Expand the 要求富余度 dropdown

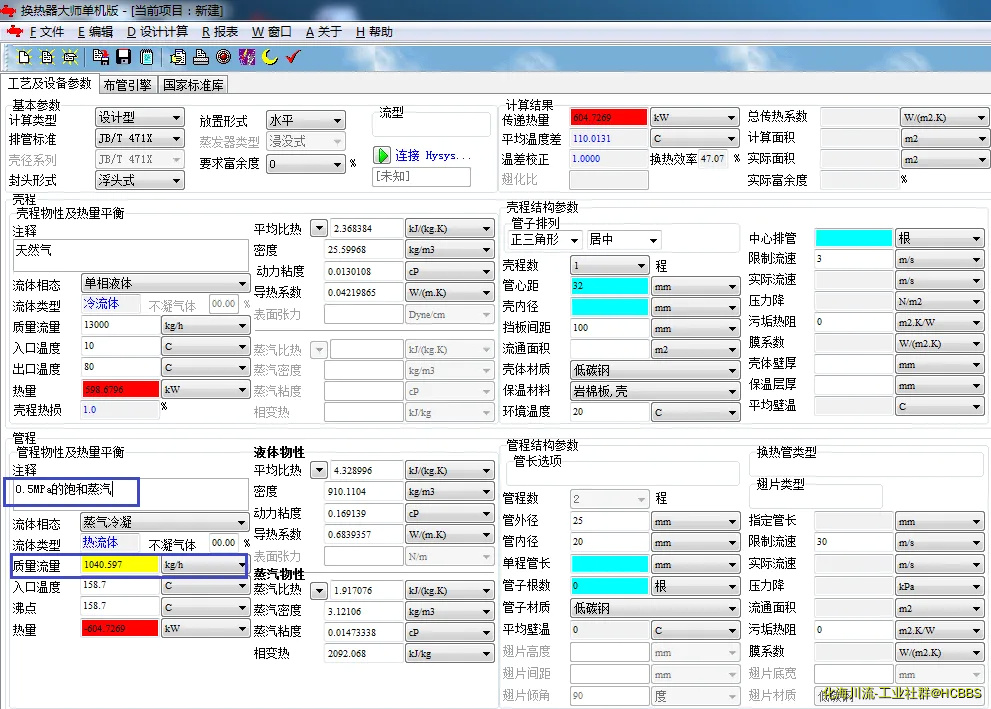click(306, 164)
